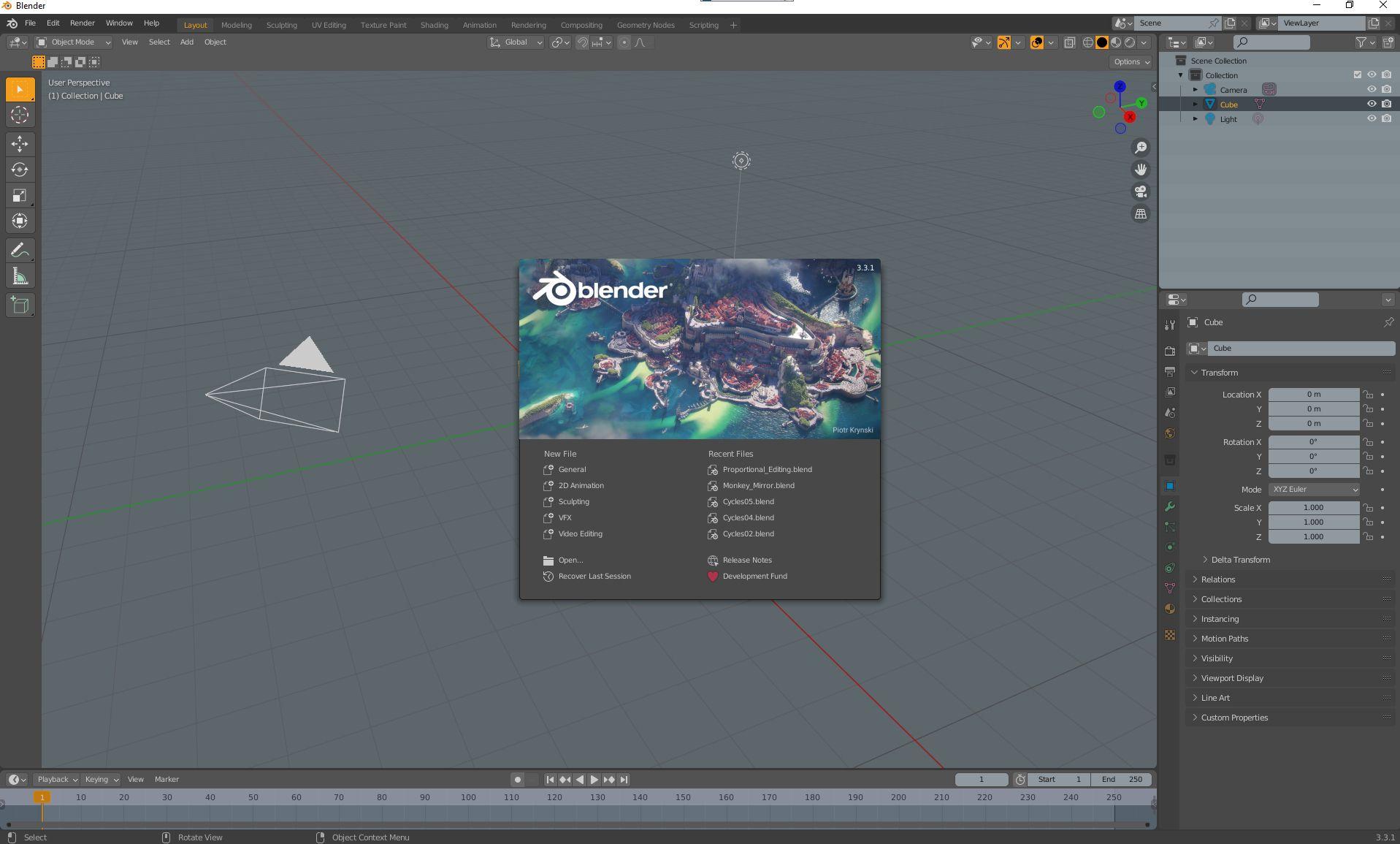Hide the Camera in the viewport
The image size is (1400, 844).
coord(1372,89)
